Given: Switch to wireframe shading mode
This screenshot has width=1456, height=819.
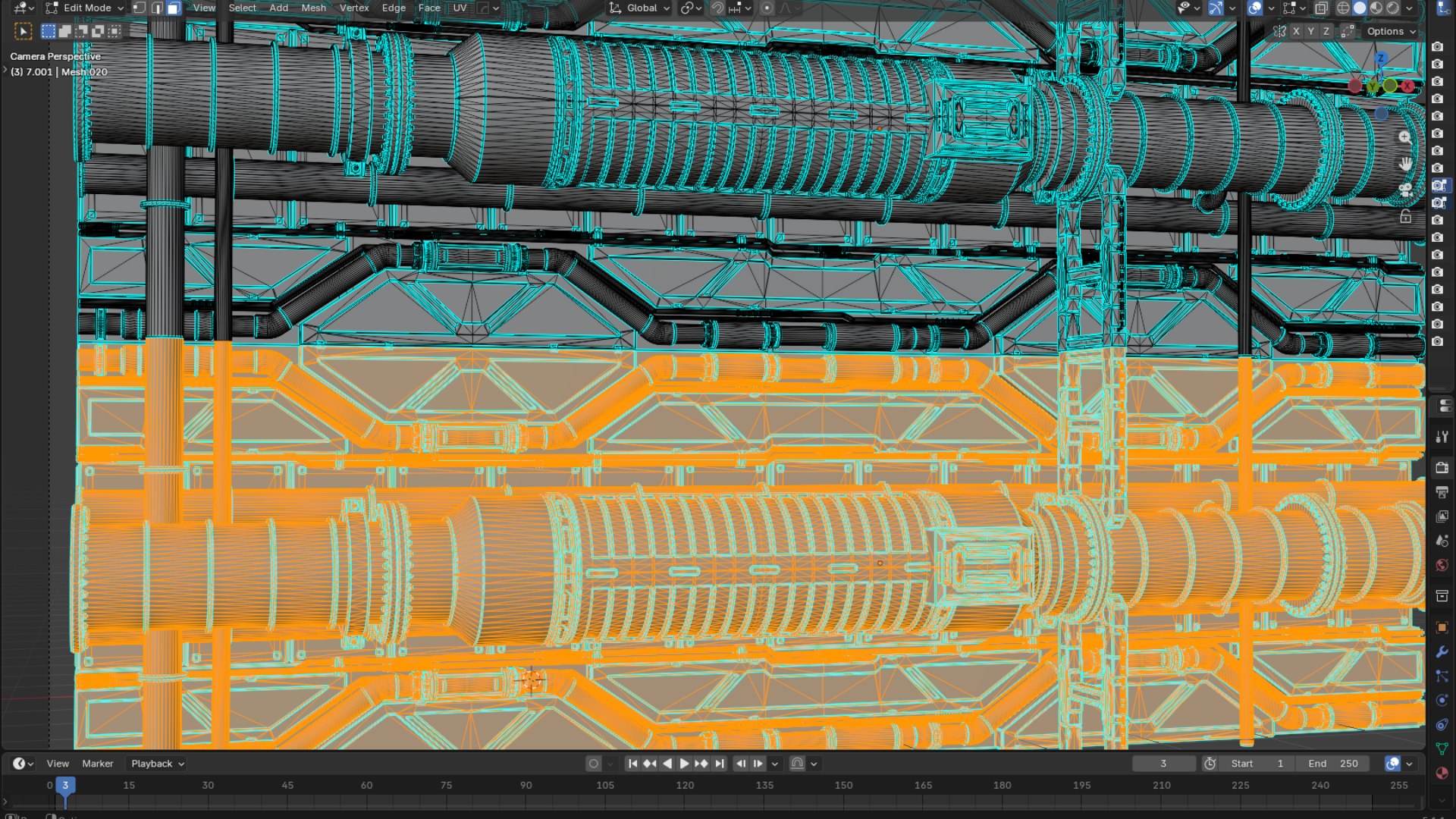Looking at the screenshot, I should tap(1343, 8).
